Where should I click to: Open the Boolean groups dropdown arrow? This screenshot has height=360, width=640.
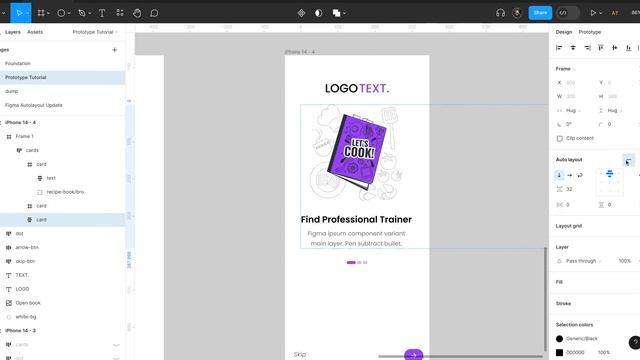click(x=344, y=13)
